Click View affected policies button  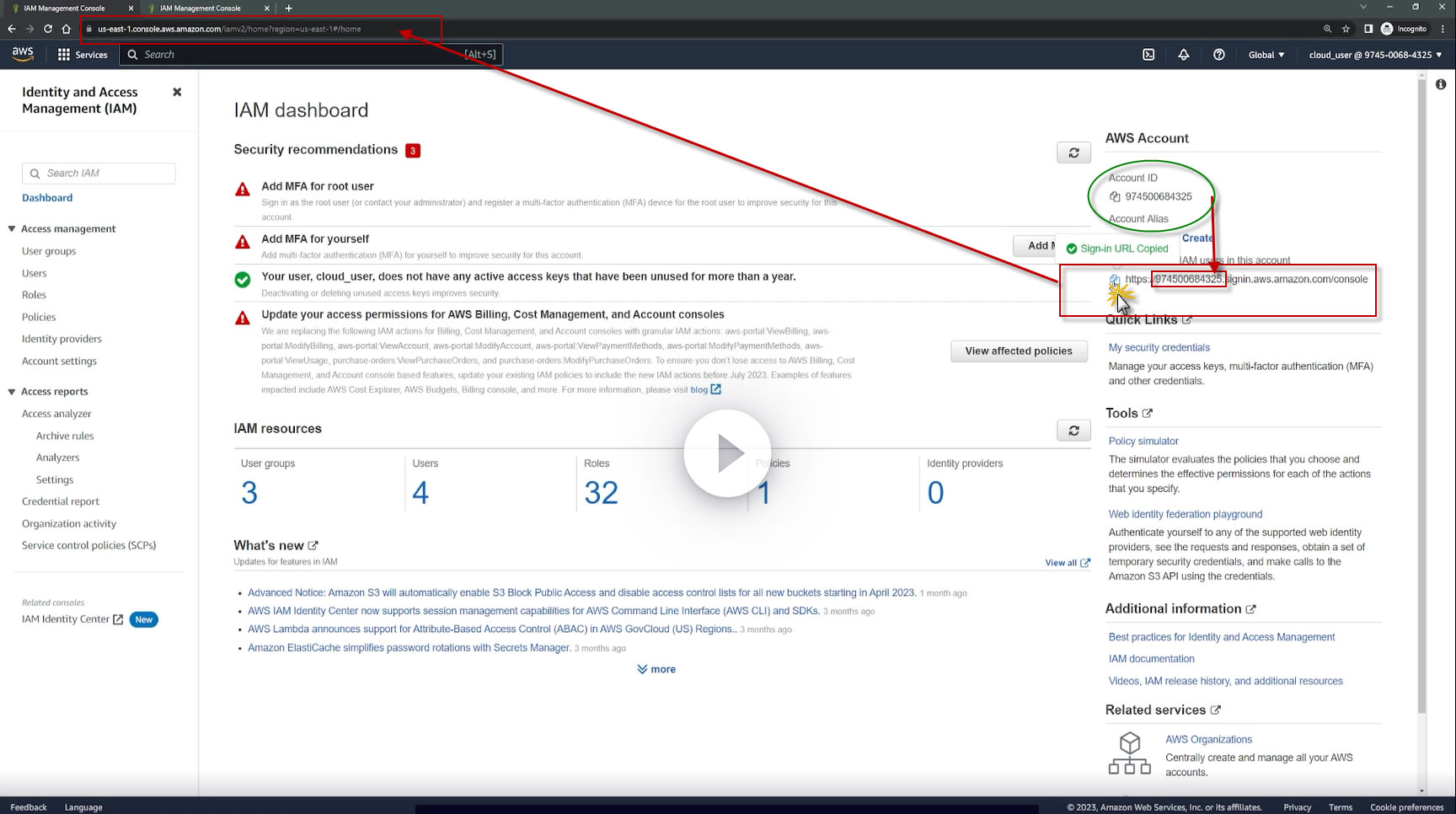[1019, 351]
